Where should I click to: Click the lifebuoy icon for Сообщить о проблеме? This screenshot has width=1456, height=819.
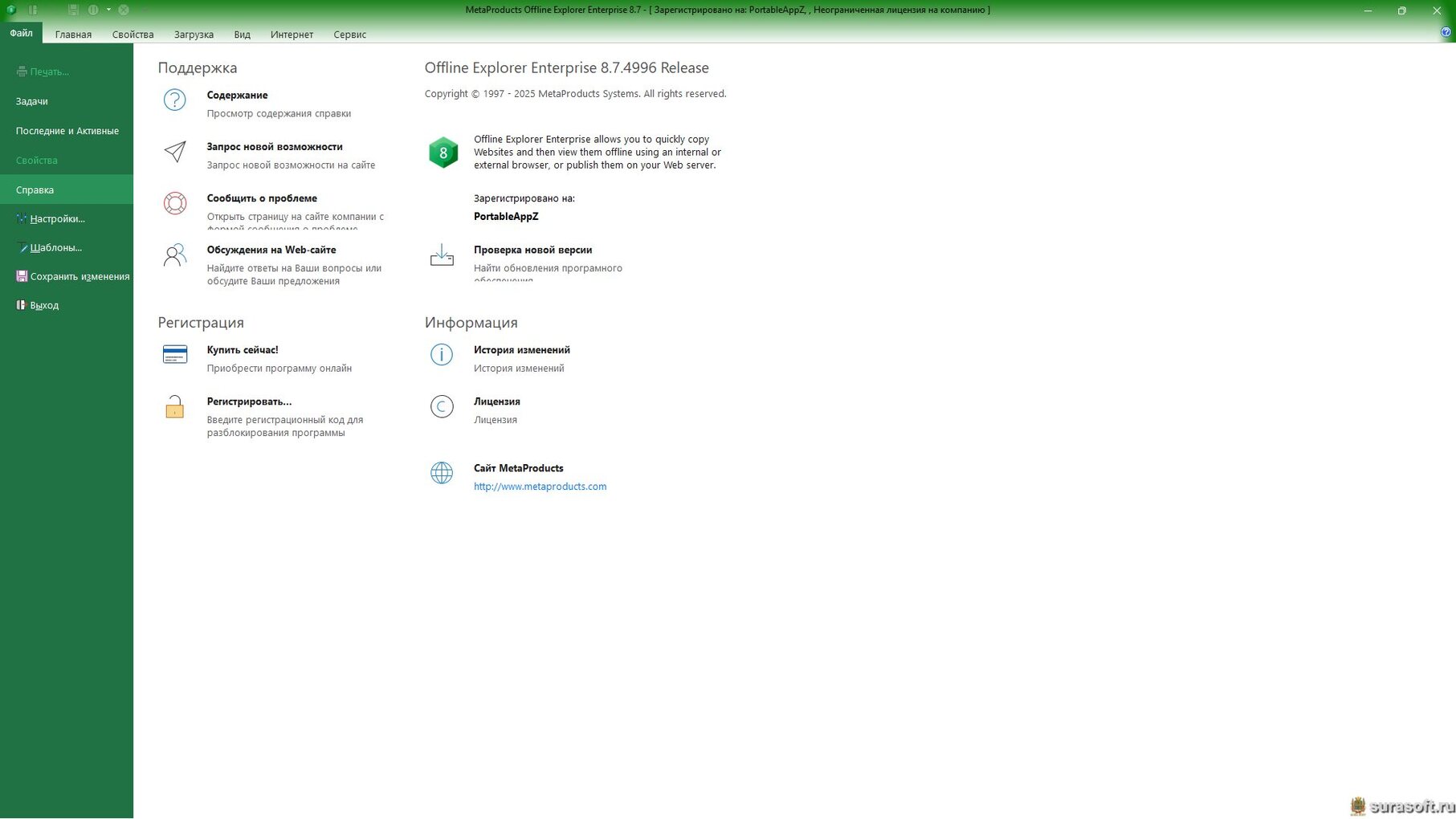174,203
